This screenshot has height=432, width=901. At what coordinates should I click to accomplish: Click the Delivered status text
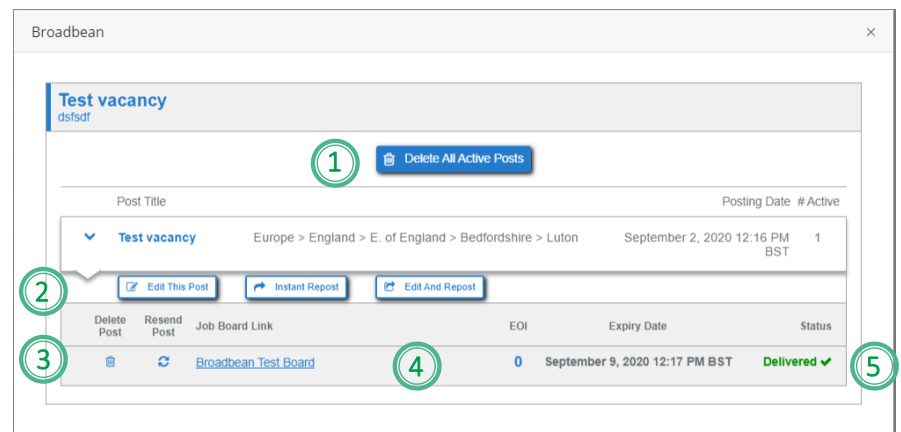pyautogui.click(x=790, y=361)
